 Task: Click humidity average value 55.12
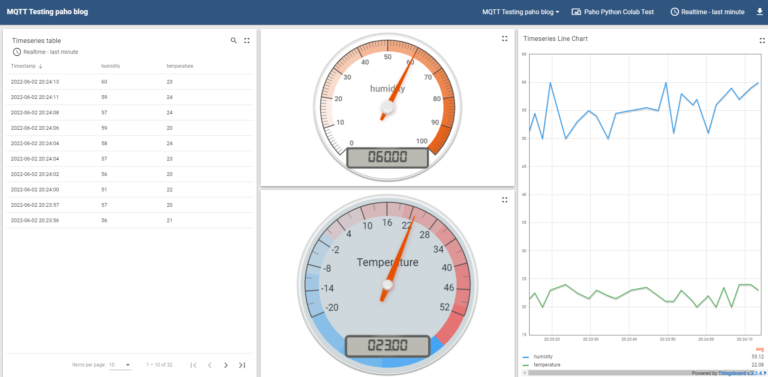point(758,357)
